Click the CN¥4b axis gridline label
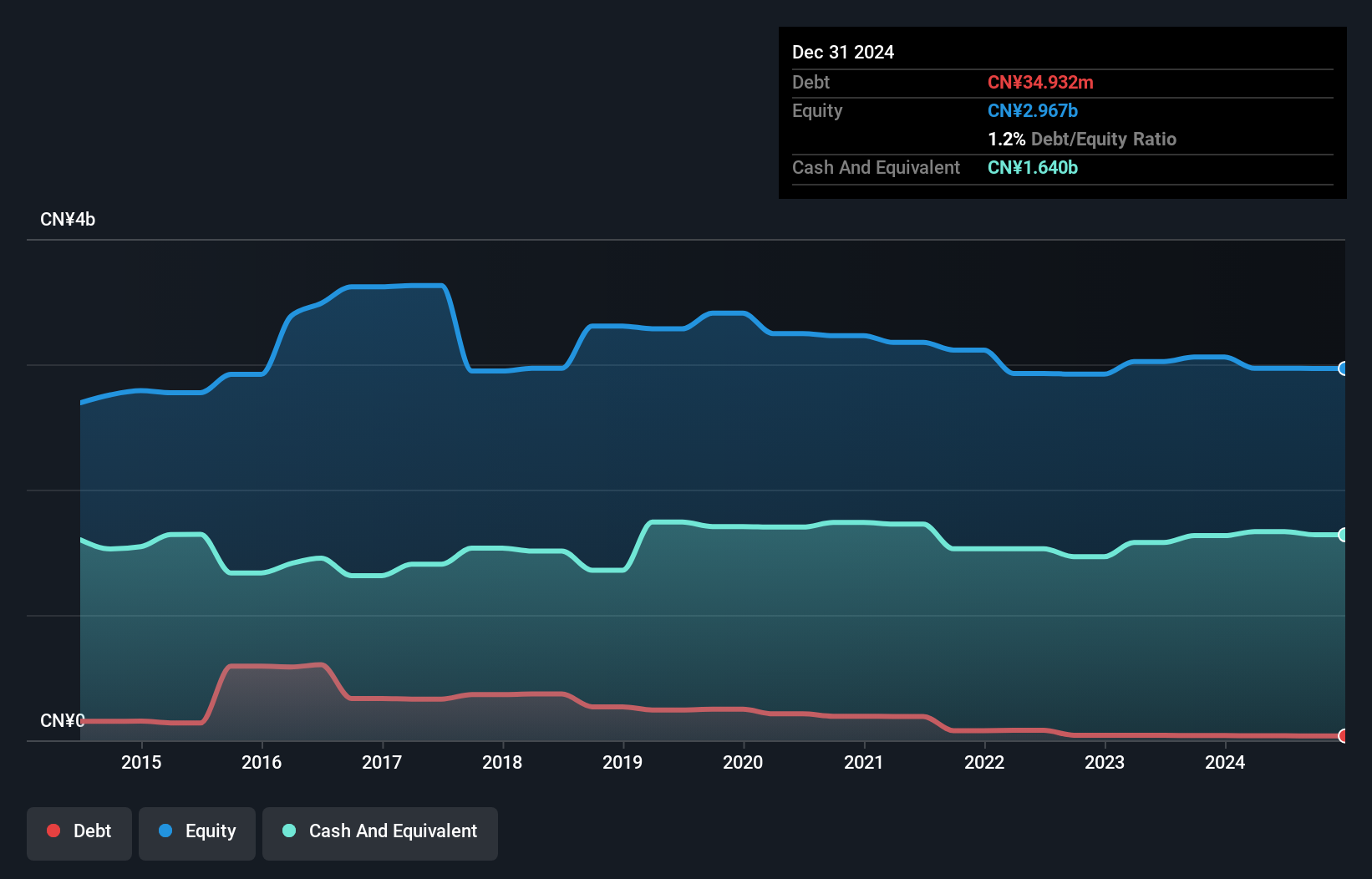The height and width of the screenshot is (879, 1372). coord(68,219)
